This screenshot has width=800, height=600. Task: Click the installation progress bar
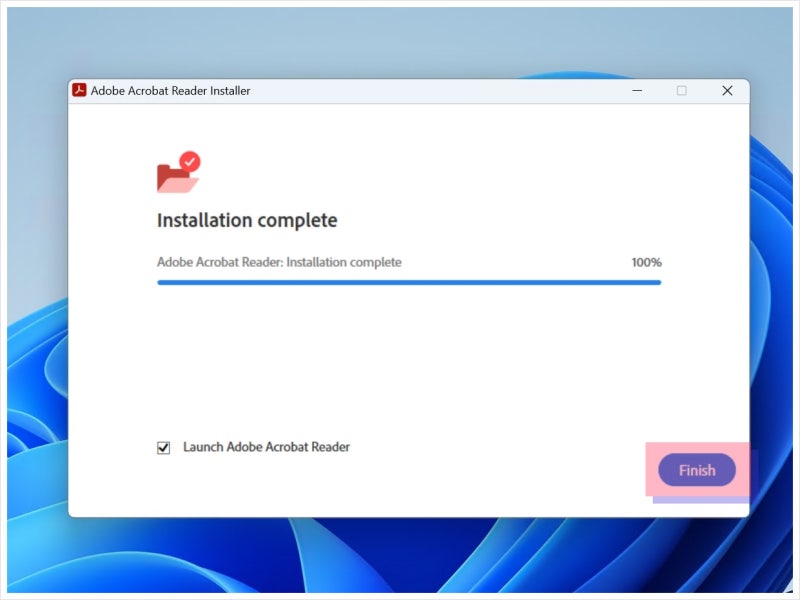tap(409, 282)
